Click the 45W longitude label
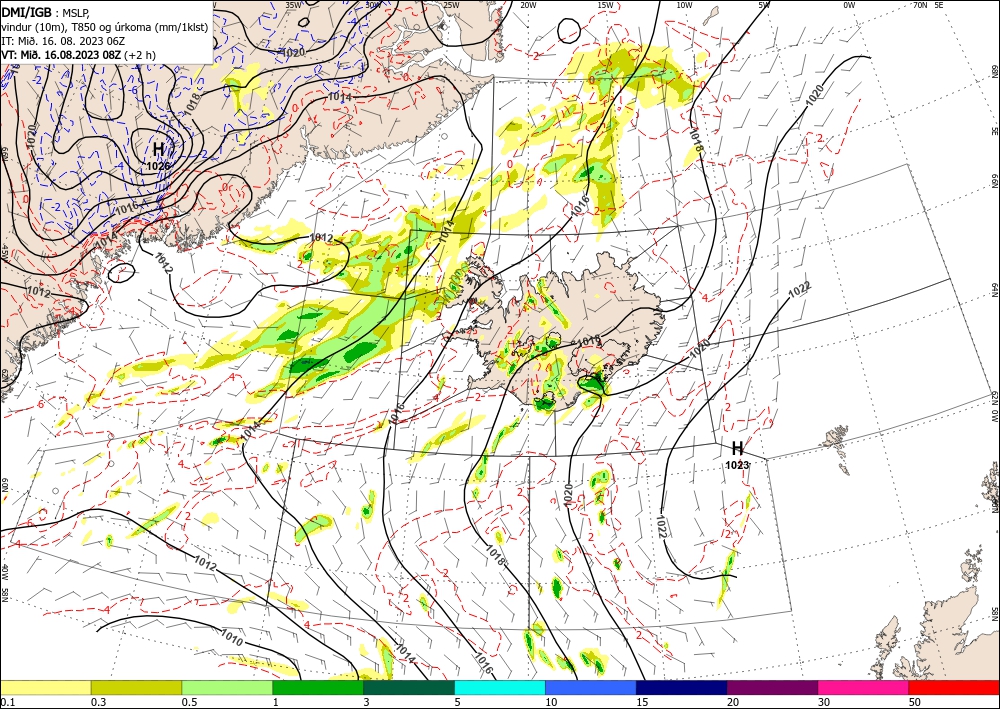Image resolution: width=1000 pixels, height=709 pixels. click(4, 252)
